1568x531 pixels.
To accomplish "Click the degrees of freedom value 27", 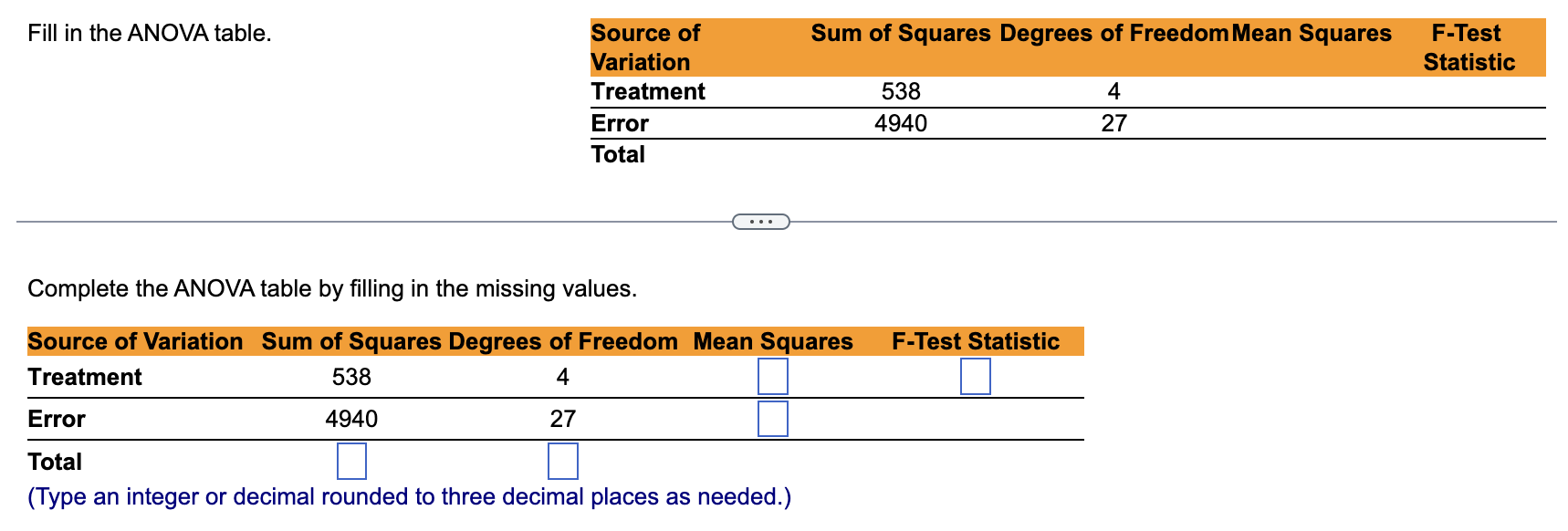I will (563, 418).
